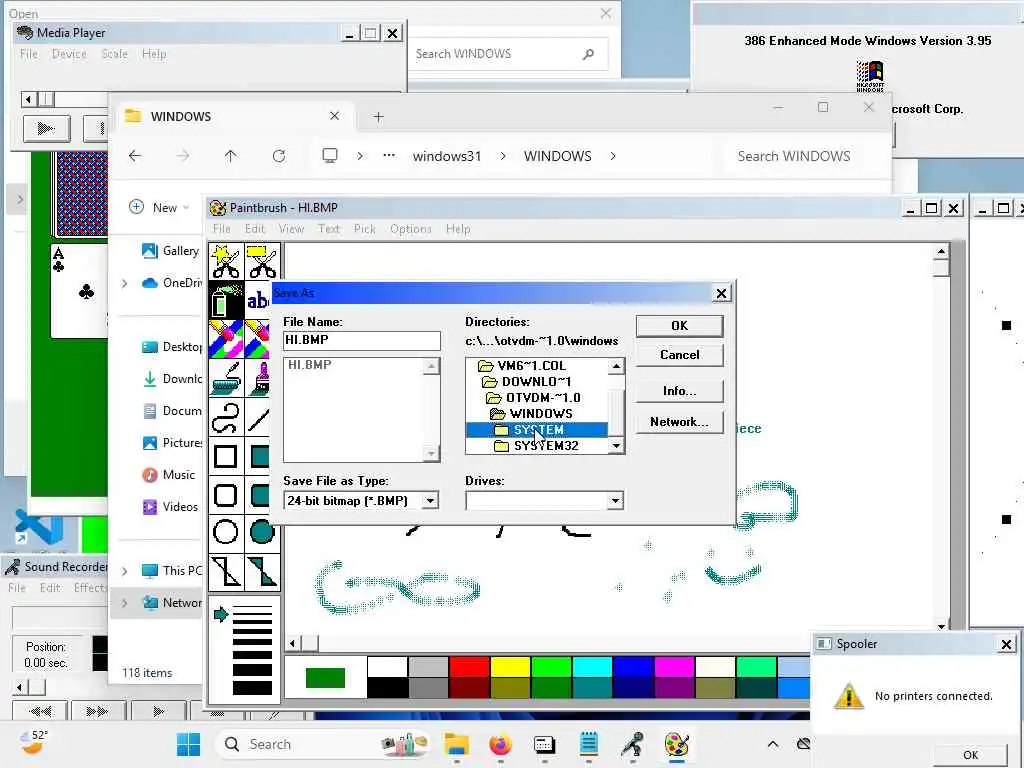Open the Sound Recorder microphone taskbar icon
1024x768 pixels.
pos(632,744)
